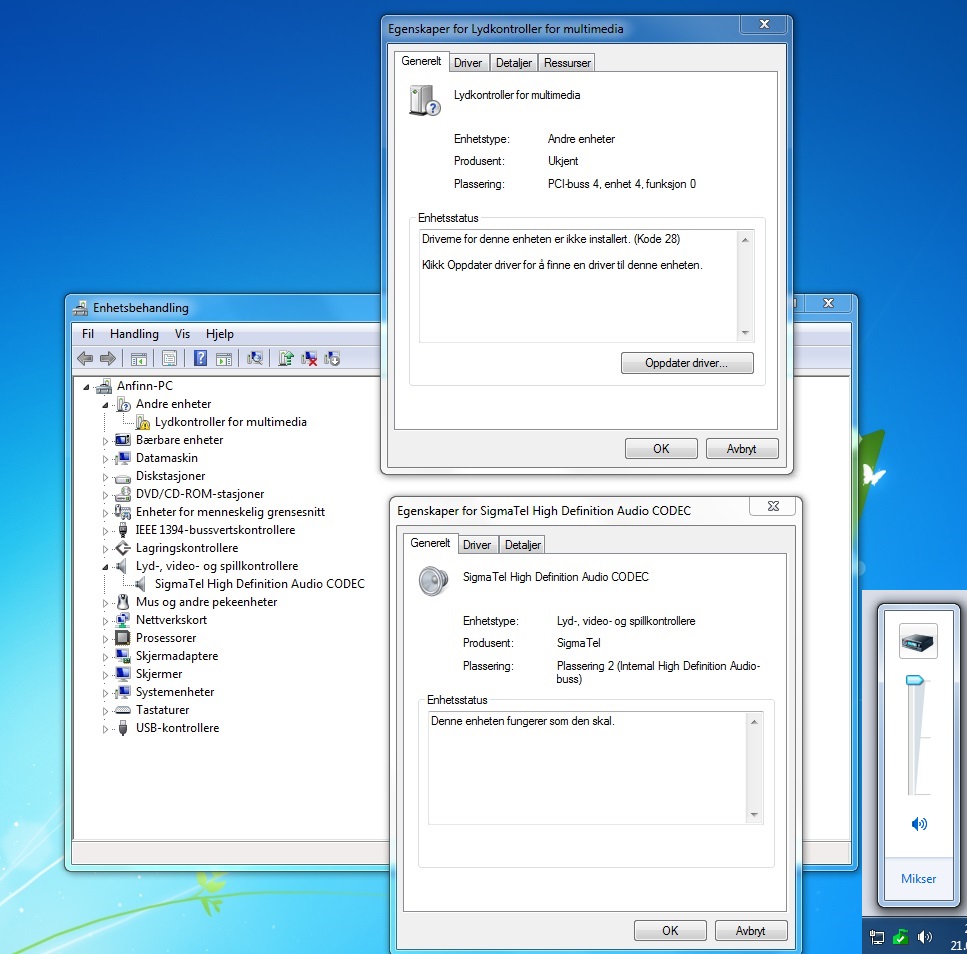Select the Nettverkskort network adapter icon
The height and width of the screenshot is (954, 967).
click(x=123, y=620)
